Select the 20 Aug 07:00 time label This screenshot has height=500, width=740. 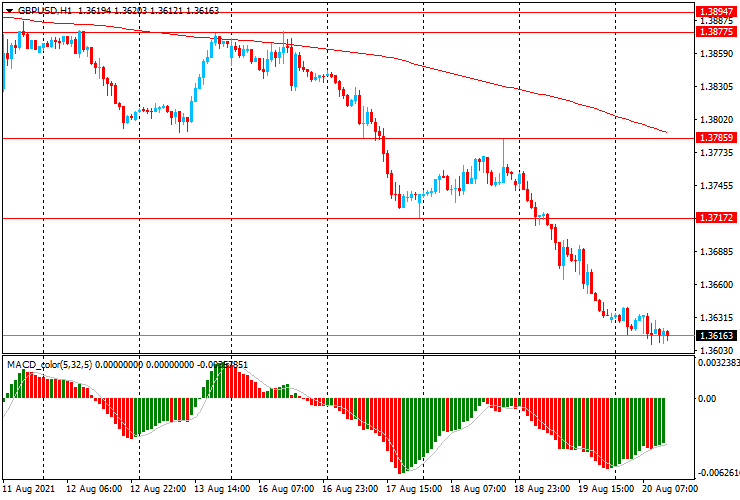[670, 488]
